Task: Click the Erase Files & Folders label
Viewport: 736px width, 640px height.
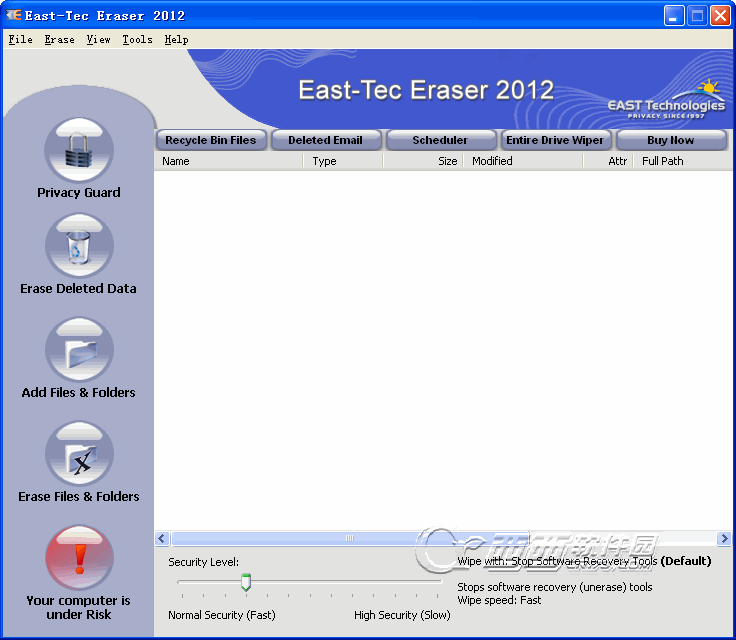Action: 79,496
